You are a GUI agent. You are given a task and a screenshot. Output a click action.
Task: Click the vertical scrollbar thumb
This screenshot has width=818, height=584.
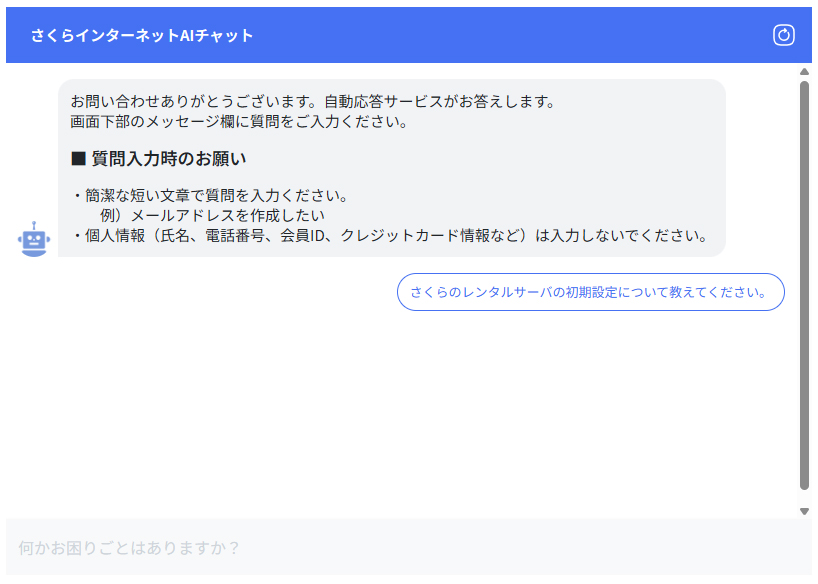(x=804, y=285)
